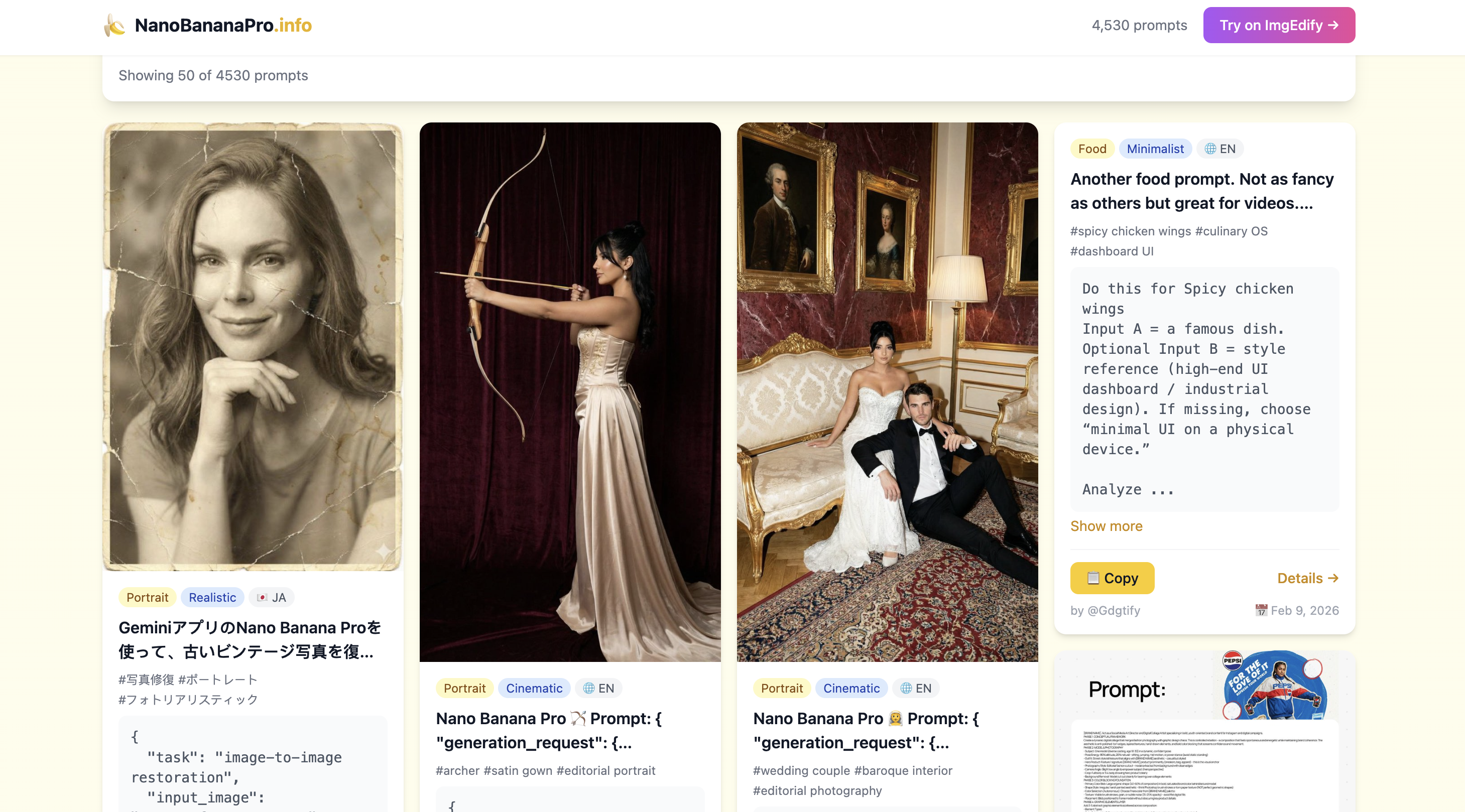Click the globe EN language badge on food card

click(x=1220, y=149)
